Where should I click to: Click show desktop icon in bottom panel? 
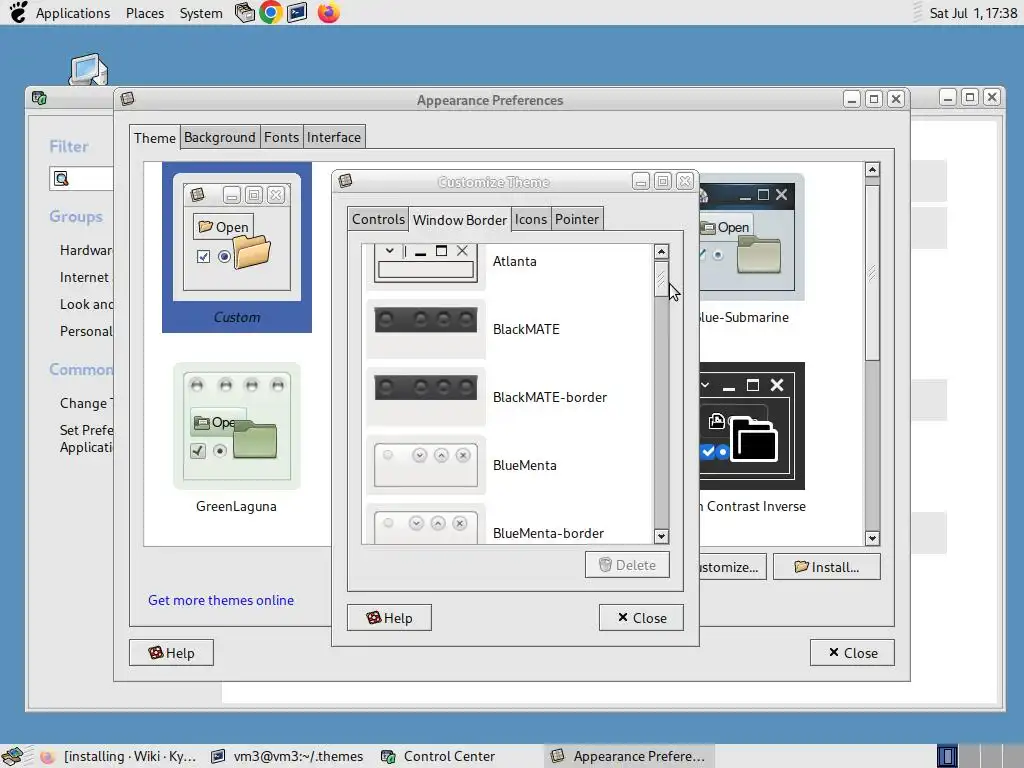pos(12,756)
